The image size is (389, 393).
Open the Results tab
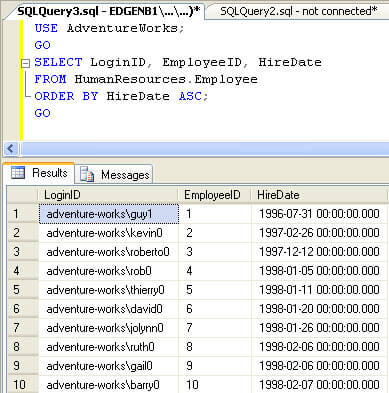pos(39,173)
